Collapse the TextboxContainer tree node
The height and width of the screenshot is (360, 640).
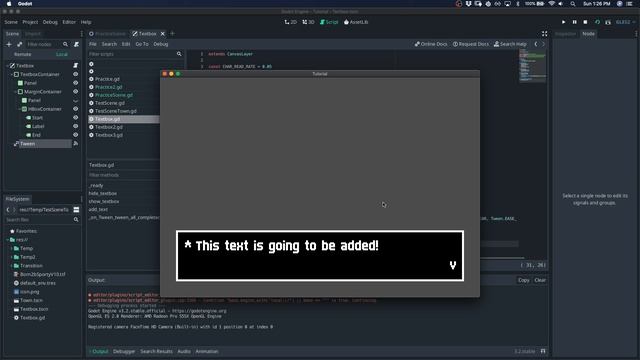click(x=11, y=74)
